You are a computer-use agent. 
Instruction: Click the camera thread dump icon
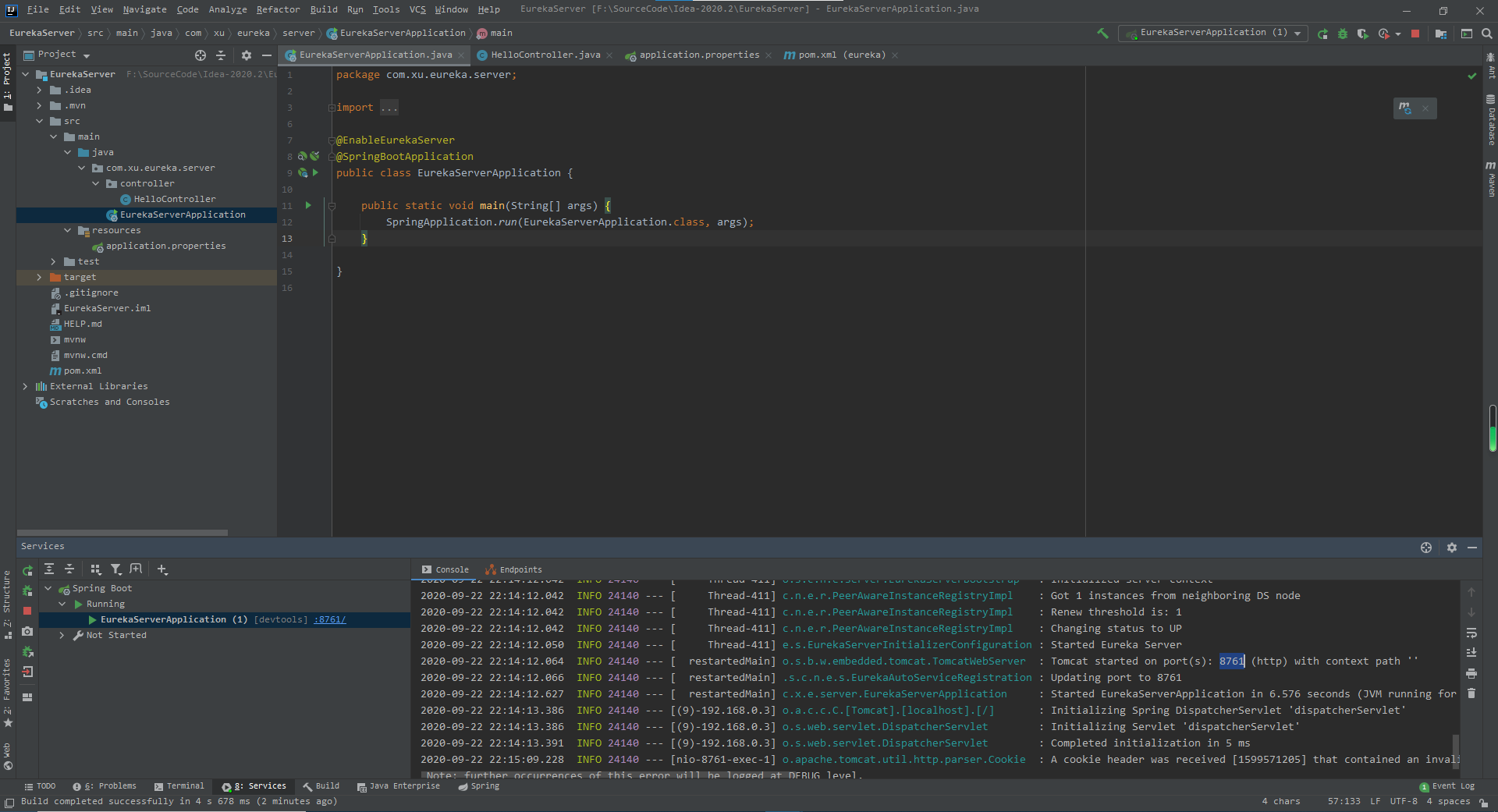coord(27,631)
